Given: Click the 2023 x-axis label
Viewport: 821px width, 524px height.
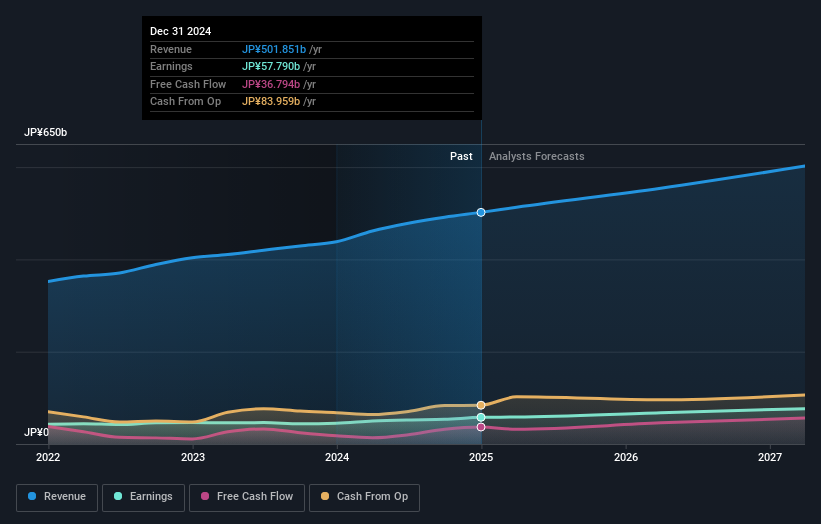Looking at the screenshot, I should point(193,458).
